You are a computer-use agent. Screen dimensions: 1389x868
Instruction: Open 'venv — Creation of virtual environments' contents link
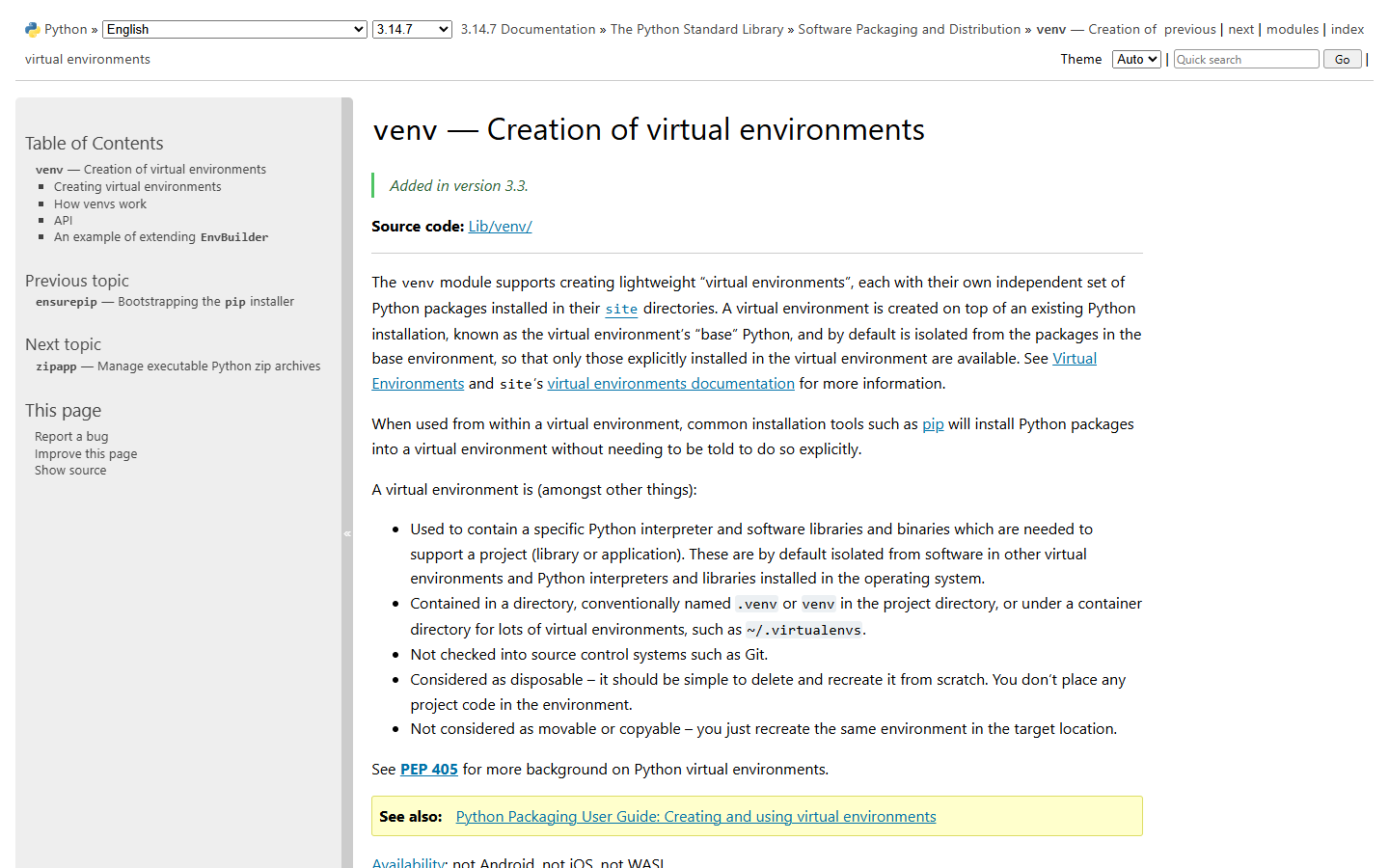click(150, 170)
